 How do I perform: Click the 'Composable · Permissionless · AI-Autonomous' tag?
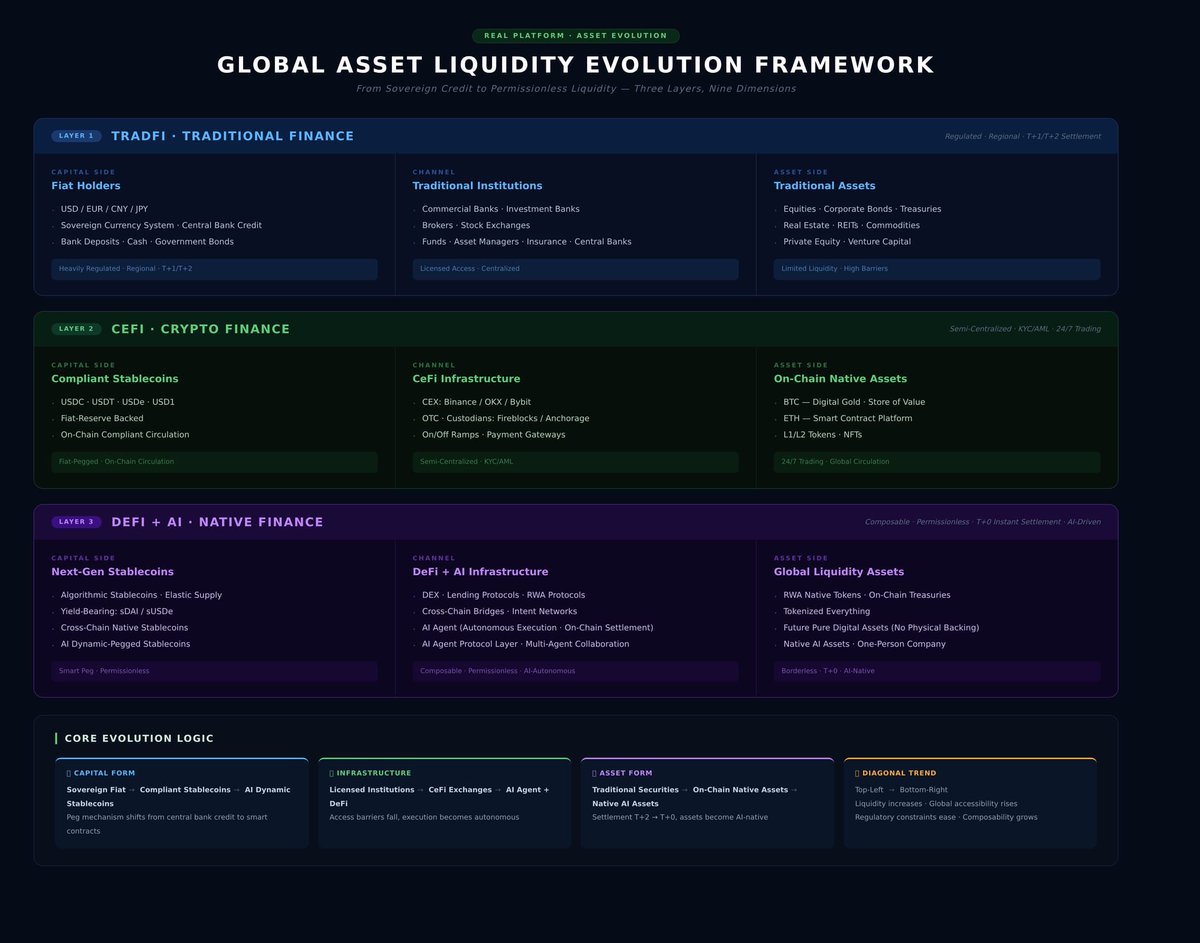[x=575, y=671]
